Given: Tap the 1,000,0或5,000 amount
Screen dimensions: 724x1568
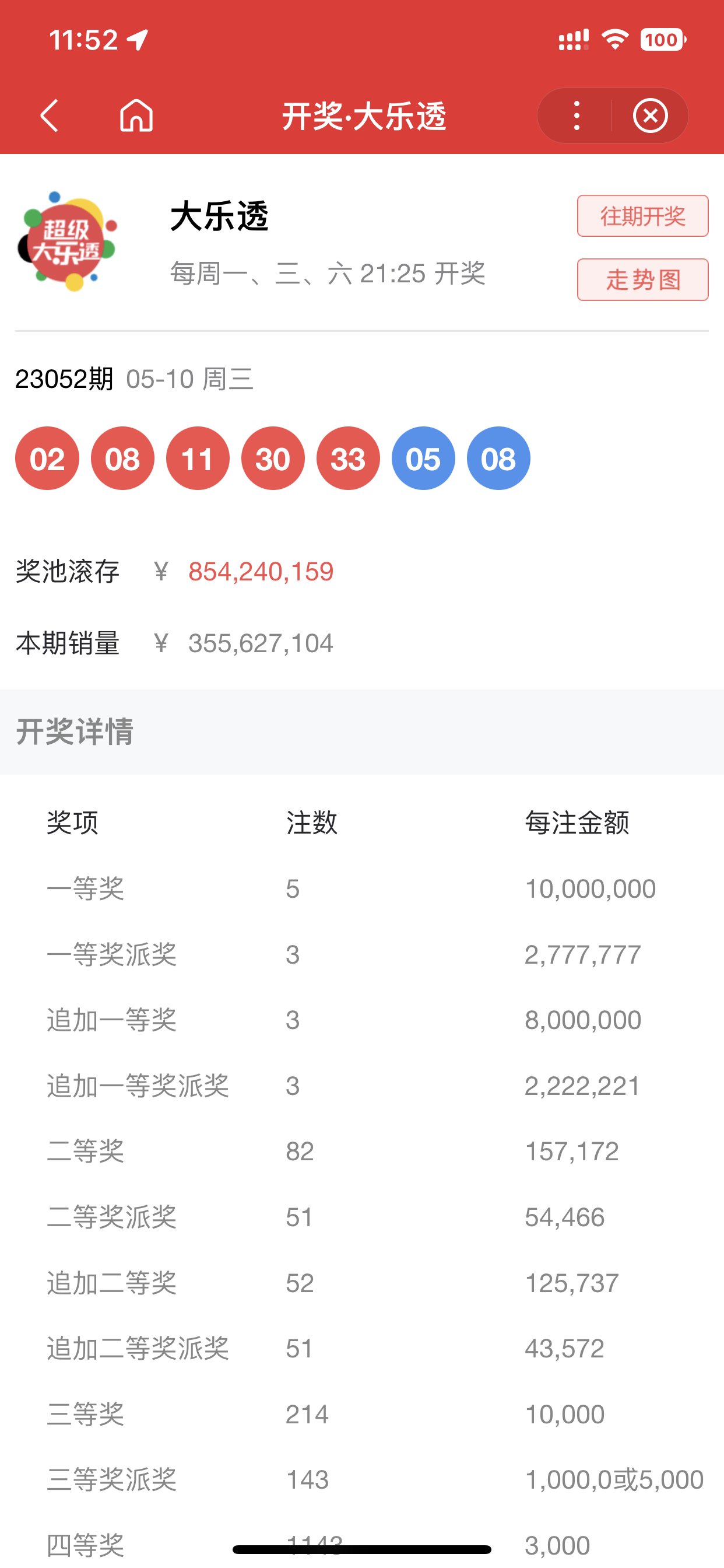Looking at the screenshot, I should click(x=614, y=1480).
